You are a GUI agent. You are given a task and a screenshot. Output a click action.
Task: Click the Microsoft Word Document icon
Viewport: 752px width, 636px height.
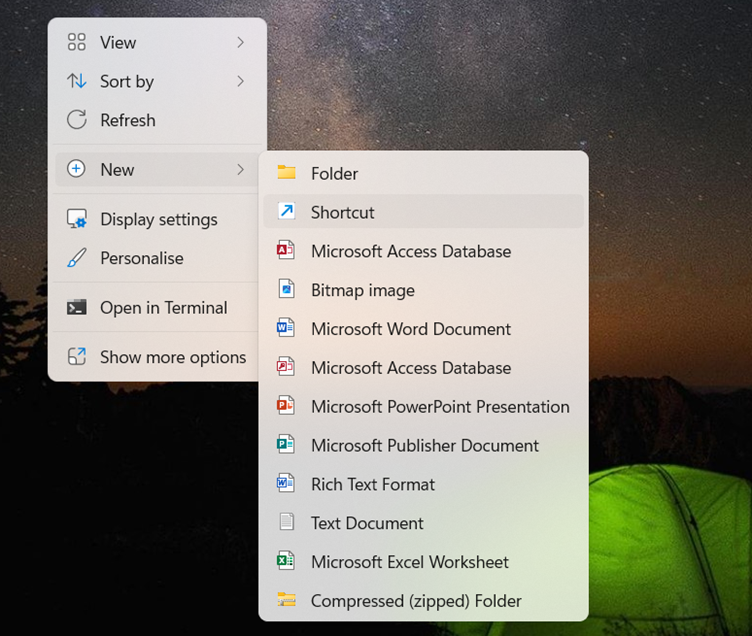click(x=286, y=328)
